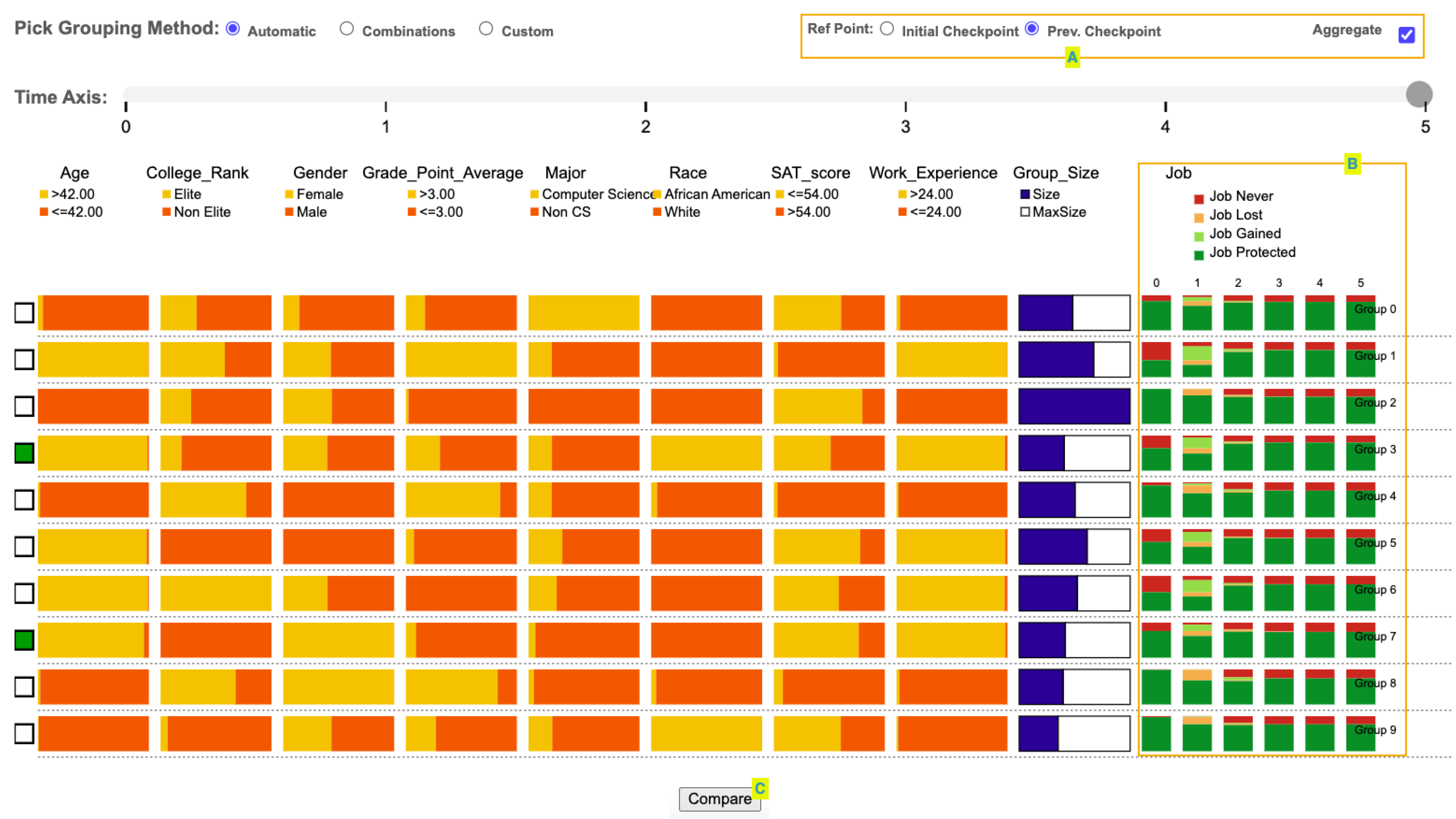Select the Automatic grouping method
Viewport: 1456px width, 819px height.
pos(232,29)
